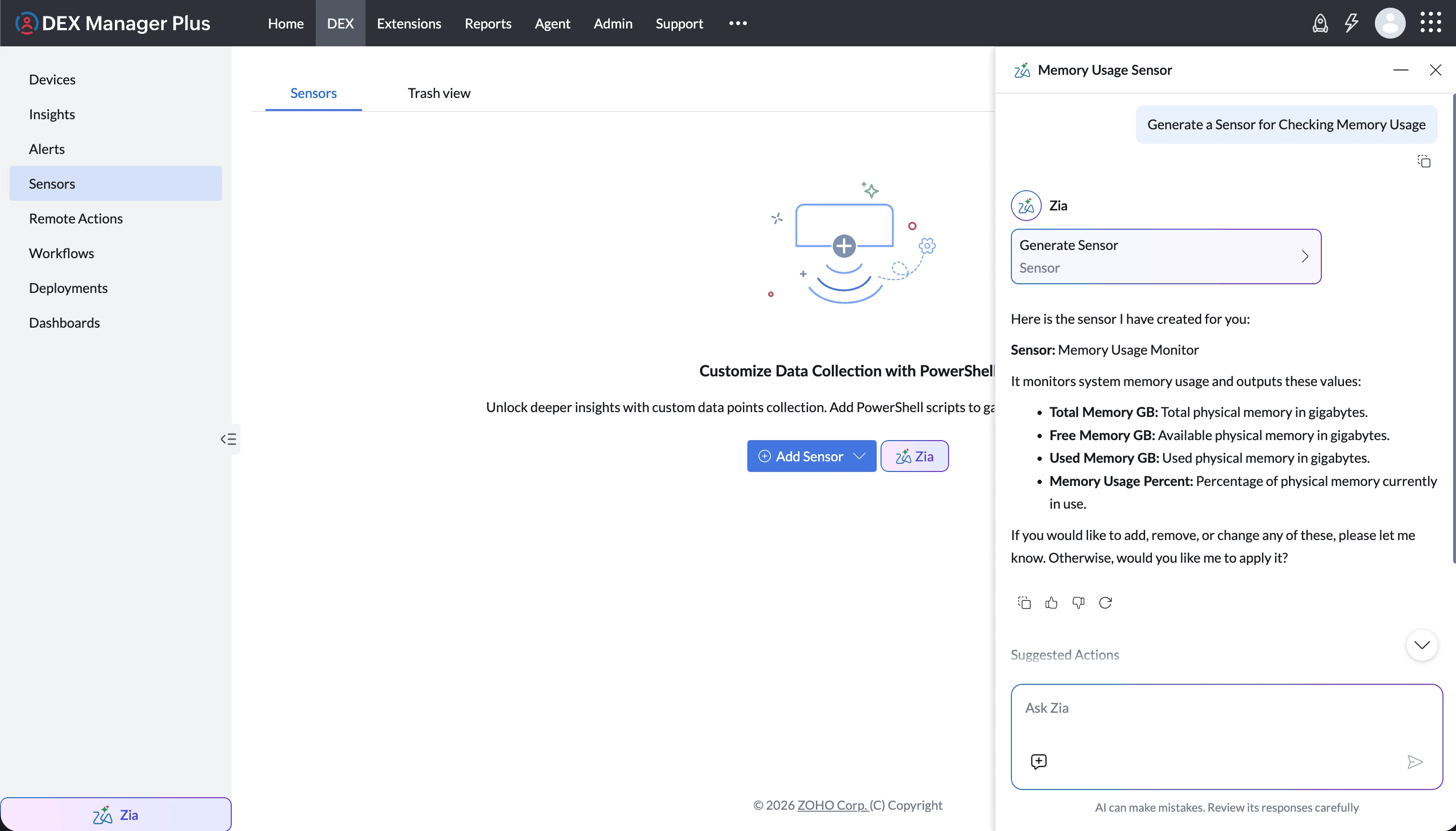1456x831 pixels.
Task: Click the 'Suggested Actions' label
Action: 1065,655
